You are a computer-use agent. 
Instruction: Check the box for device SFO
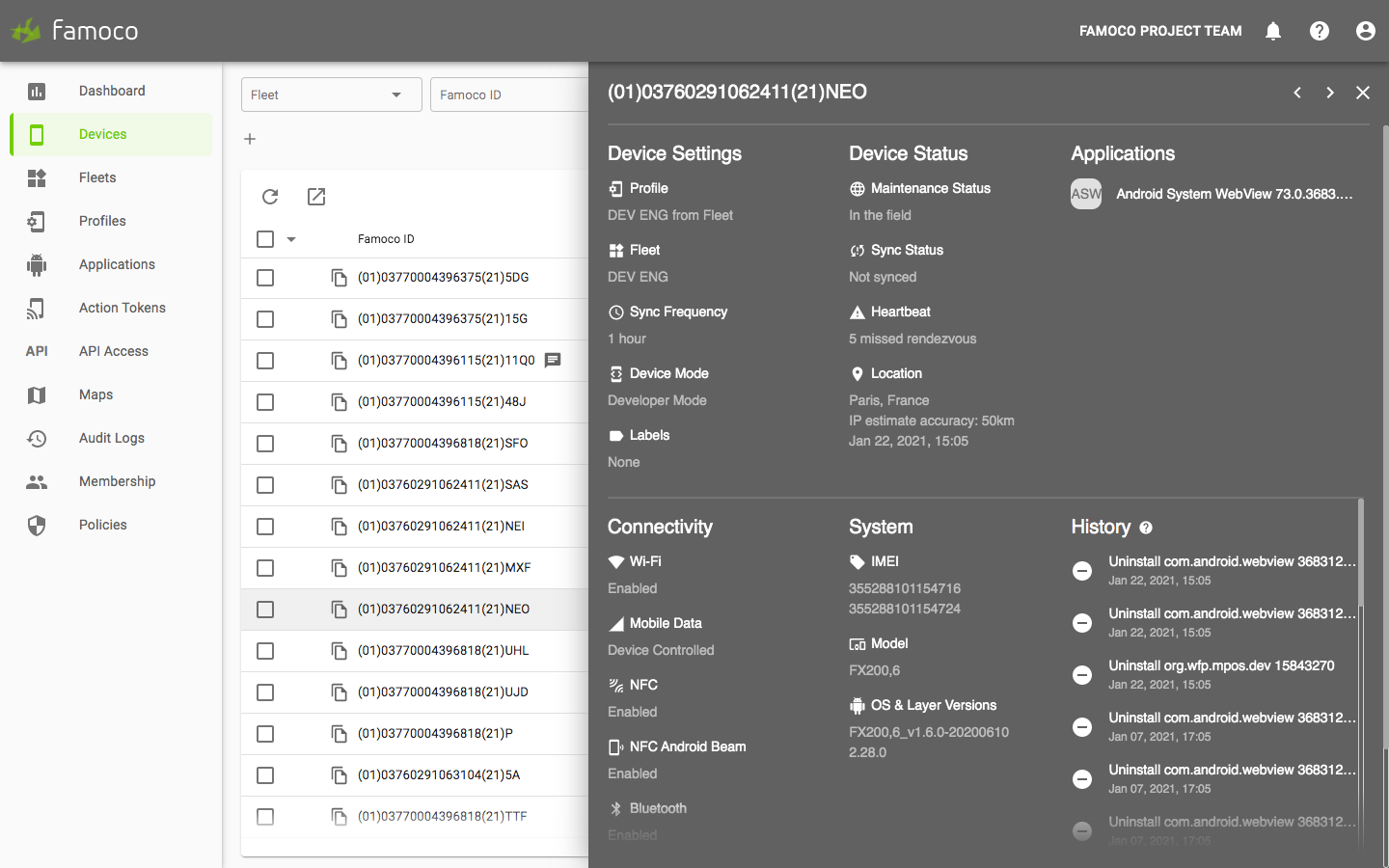(x=265, y=444)
